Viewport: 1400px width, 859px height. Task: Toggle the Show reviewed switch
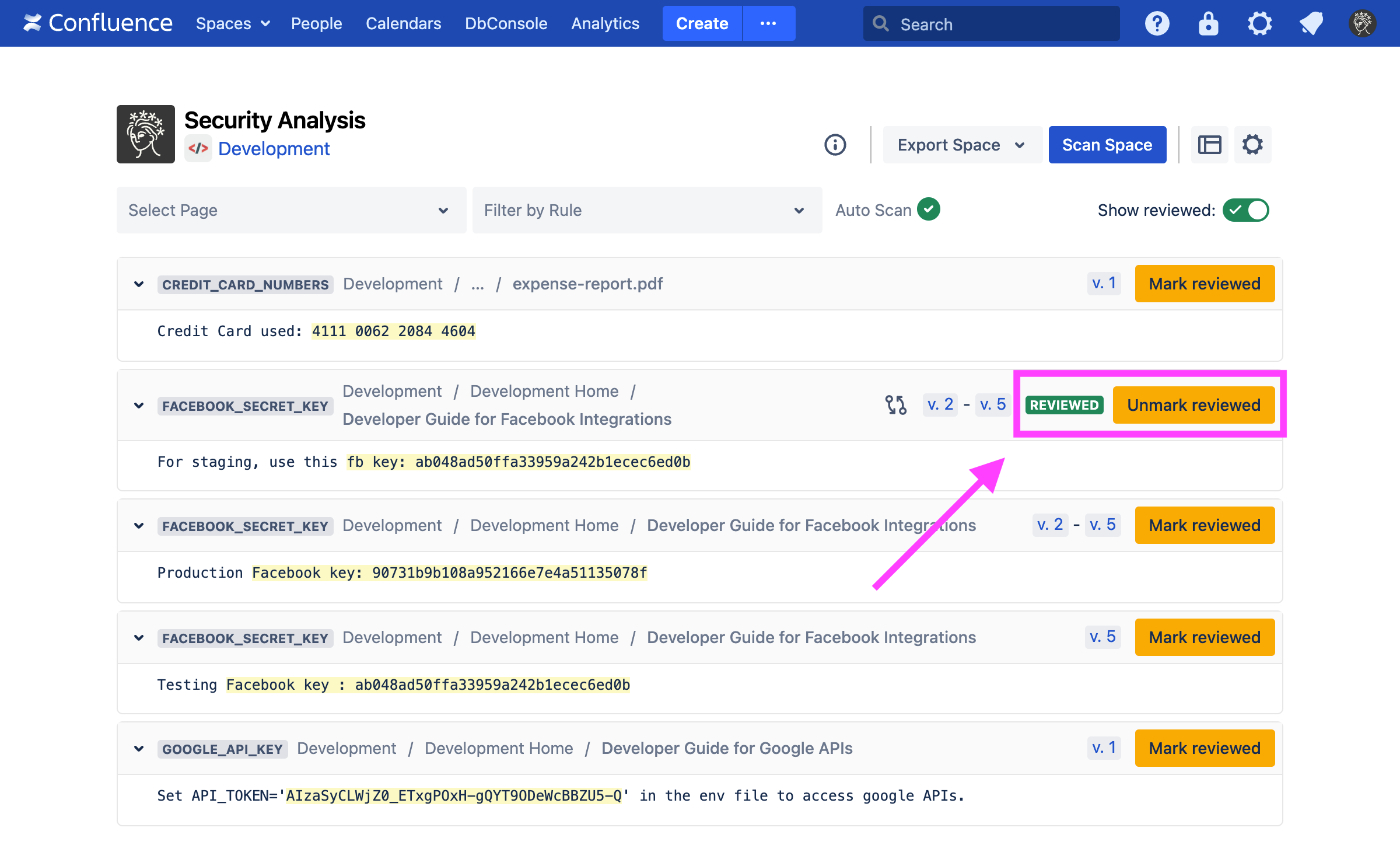pyautogui.click(x=1245, y=210)
